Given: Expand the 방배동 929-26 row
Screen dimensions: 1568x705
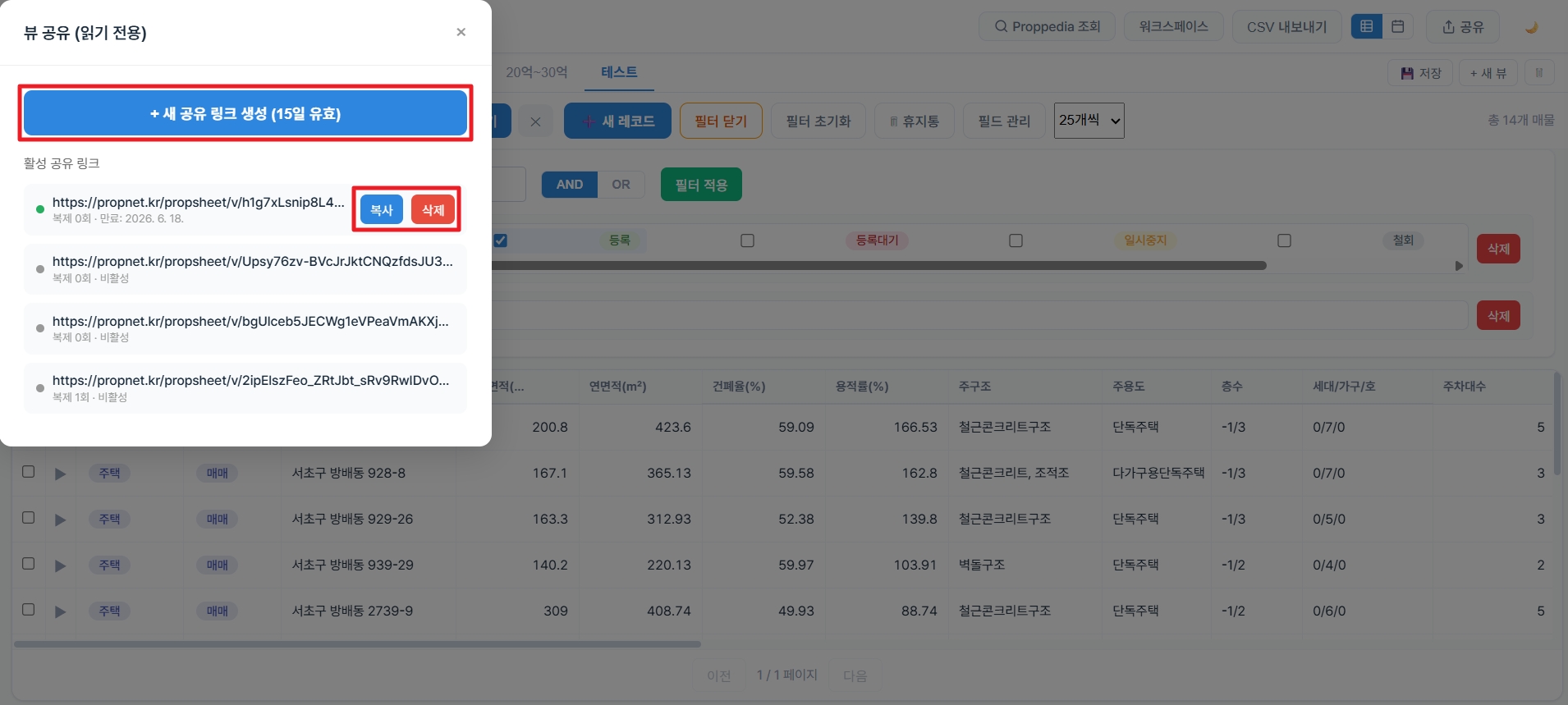Looking at the screenshot, I should pos(60,520).
